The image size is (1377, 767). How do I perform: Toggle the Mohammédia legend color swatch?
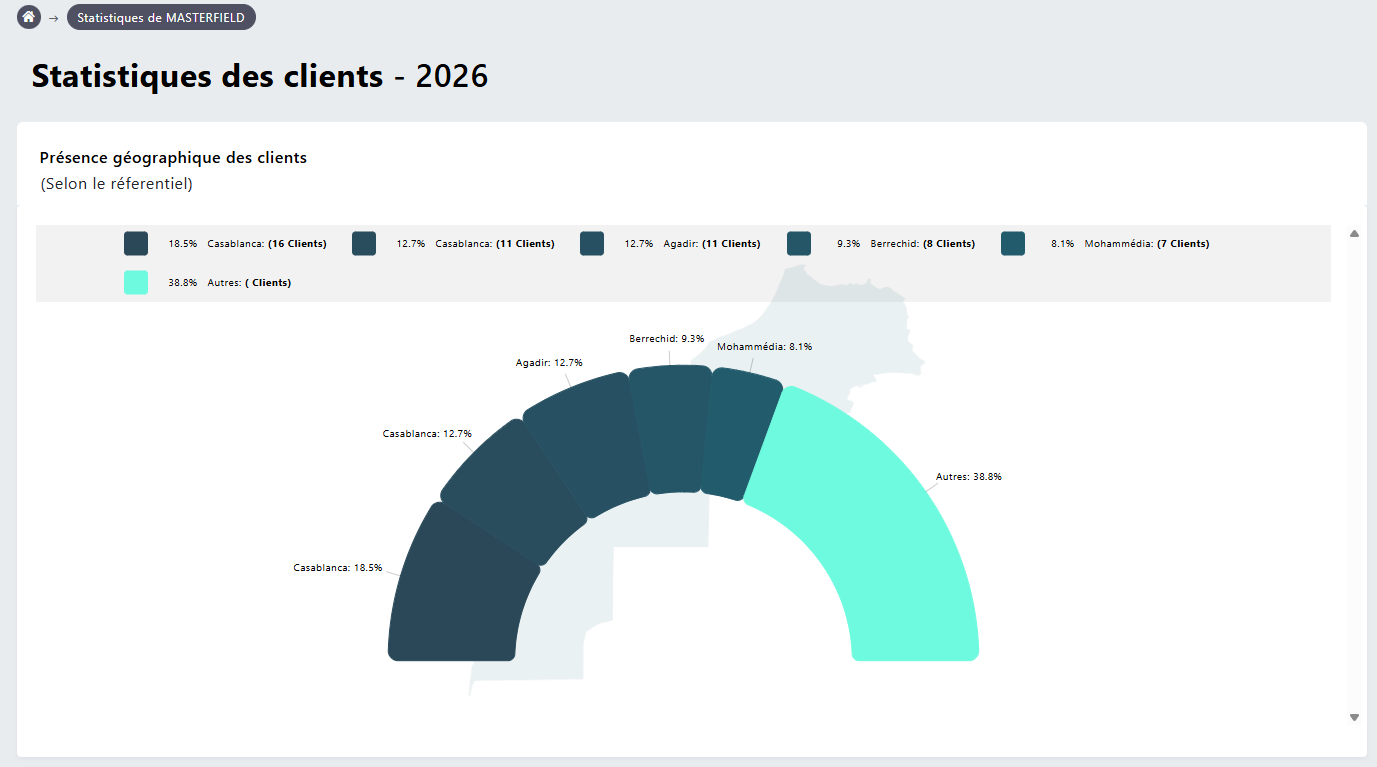1013,244
